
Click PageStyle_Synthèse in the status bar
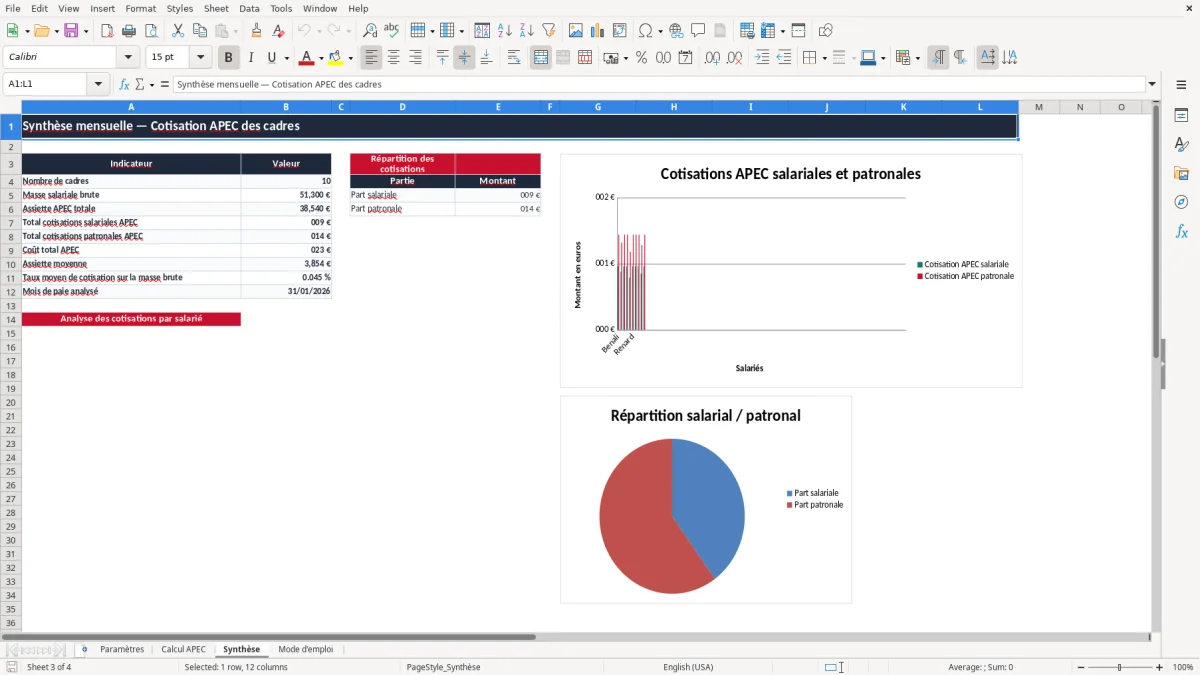443,667
